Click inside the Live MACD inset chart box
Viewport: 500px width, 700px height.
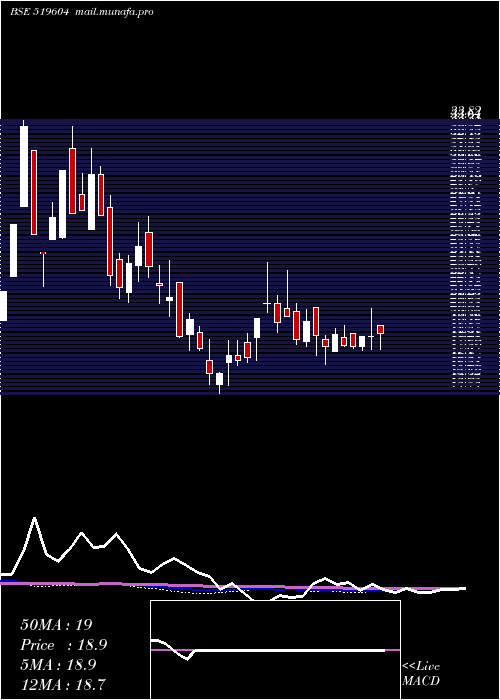[x=275, y=650]
